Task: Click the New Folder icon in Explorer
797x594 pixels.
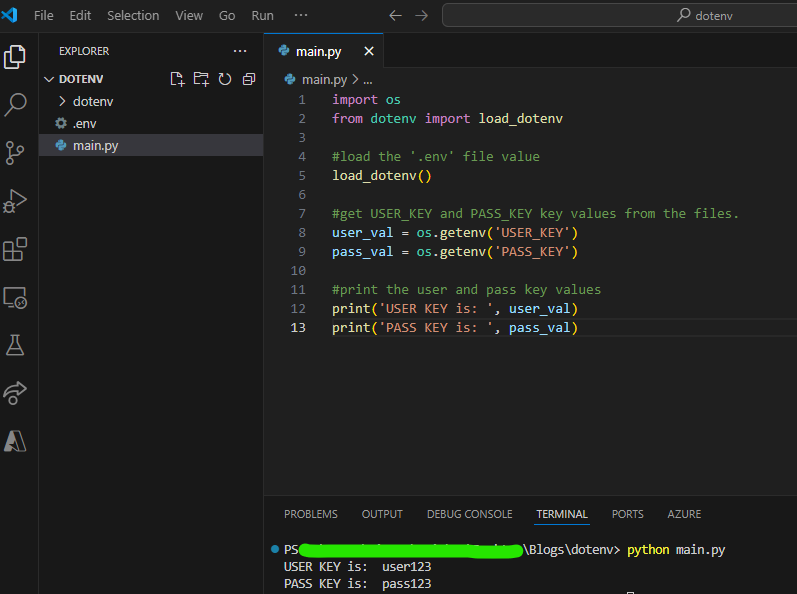Action: click(x=201, y=79)
